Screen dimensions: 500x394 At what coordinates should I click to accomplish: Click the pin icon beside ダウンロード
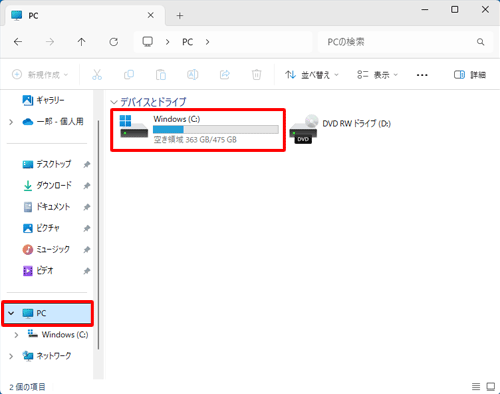coord(87,186)
